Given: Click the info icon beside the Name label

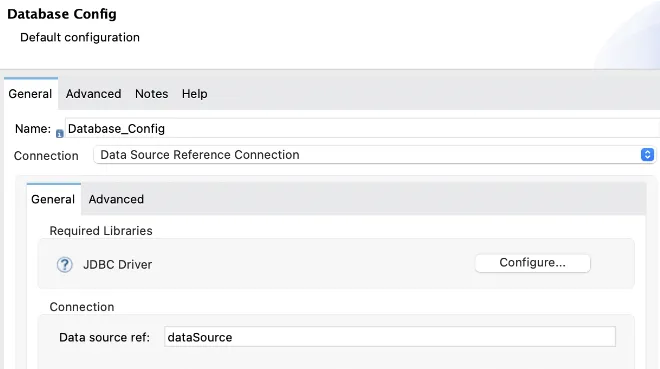Looking at the screenshot, I should coord(59,134).
